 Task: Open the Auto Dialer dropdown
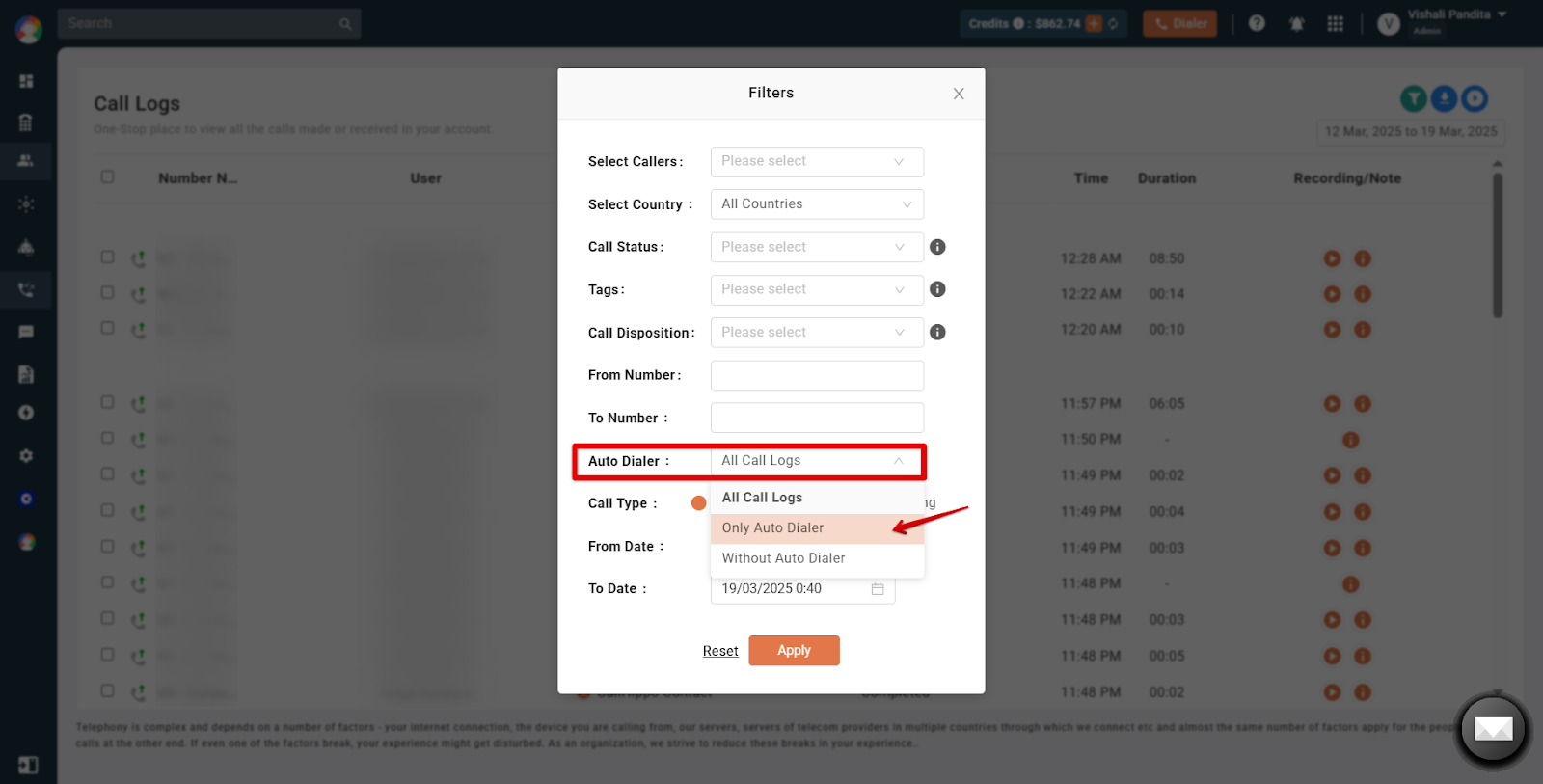click(817, 461)
